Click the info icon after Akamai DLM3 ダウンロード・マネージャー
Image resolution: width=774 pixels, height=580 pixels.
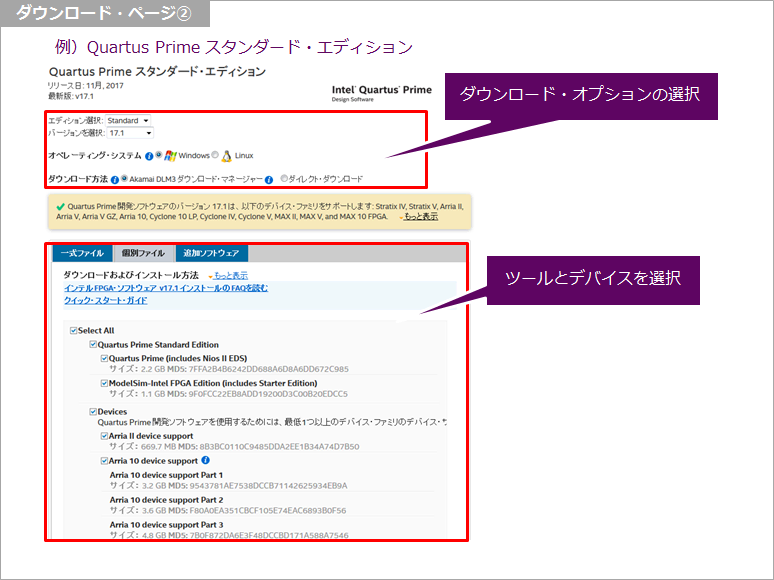[x=269, y=180]
